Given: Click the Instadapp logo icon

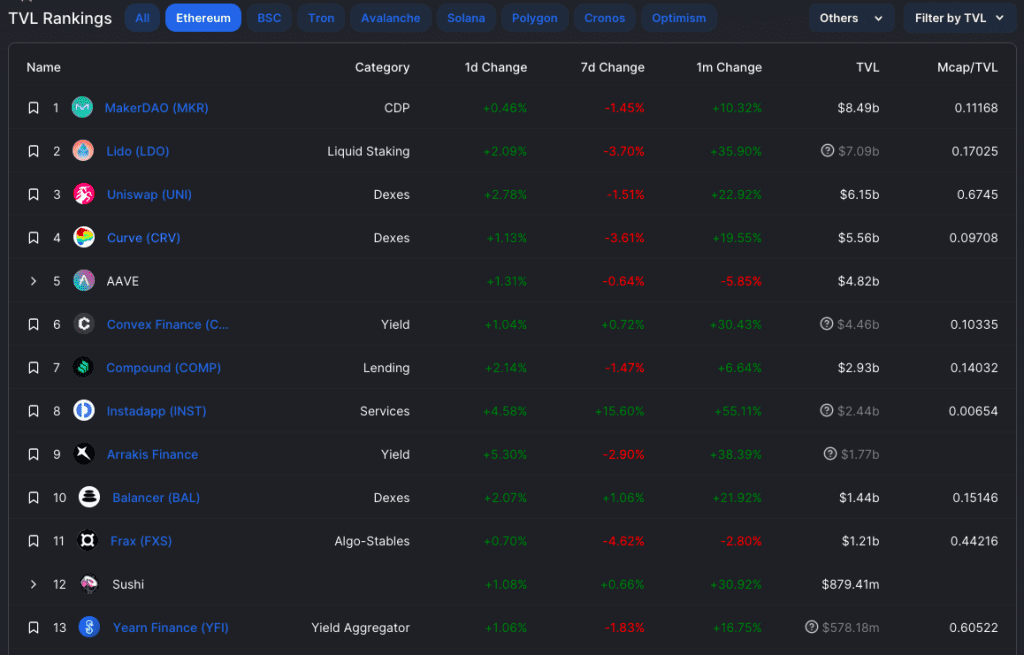Looking at the screenshot, I should coord(84,410).
